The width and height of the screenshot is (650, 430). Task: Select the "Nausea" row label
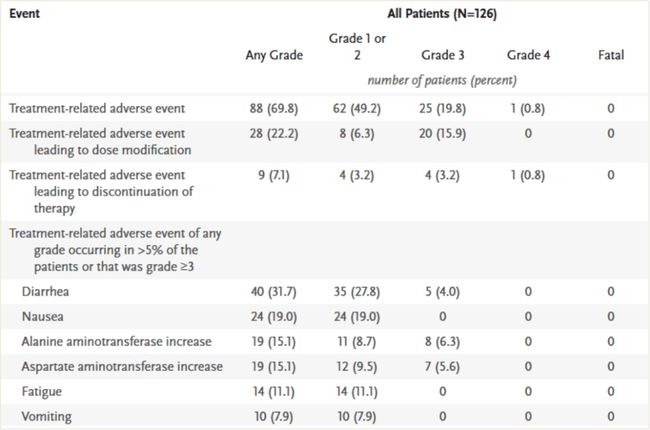point(43,316)
